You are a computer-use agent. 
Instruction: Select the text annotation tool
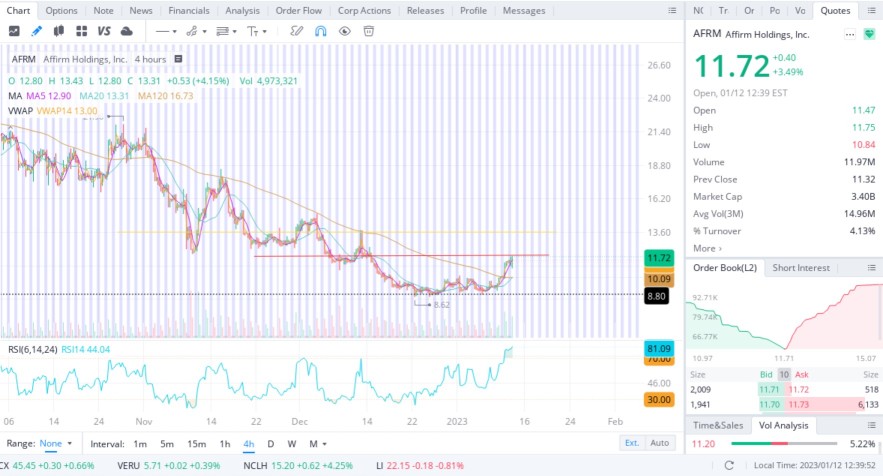253,32
